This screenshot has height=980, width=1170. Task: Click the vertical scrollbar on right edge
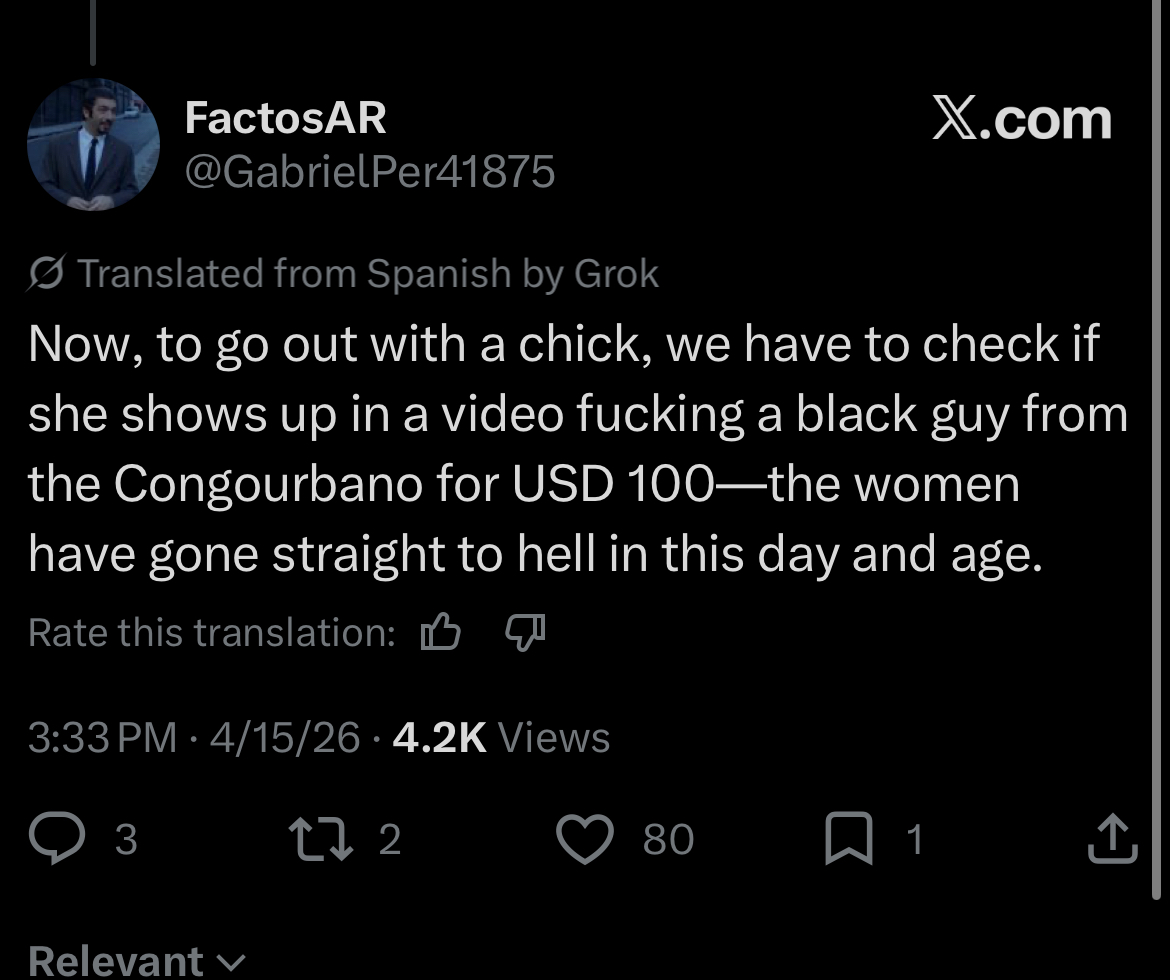tap(1156, 448)
